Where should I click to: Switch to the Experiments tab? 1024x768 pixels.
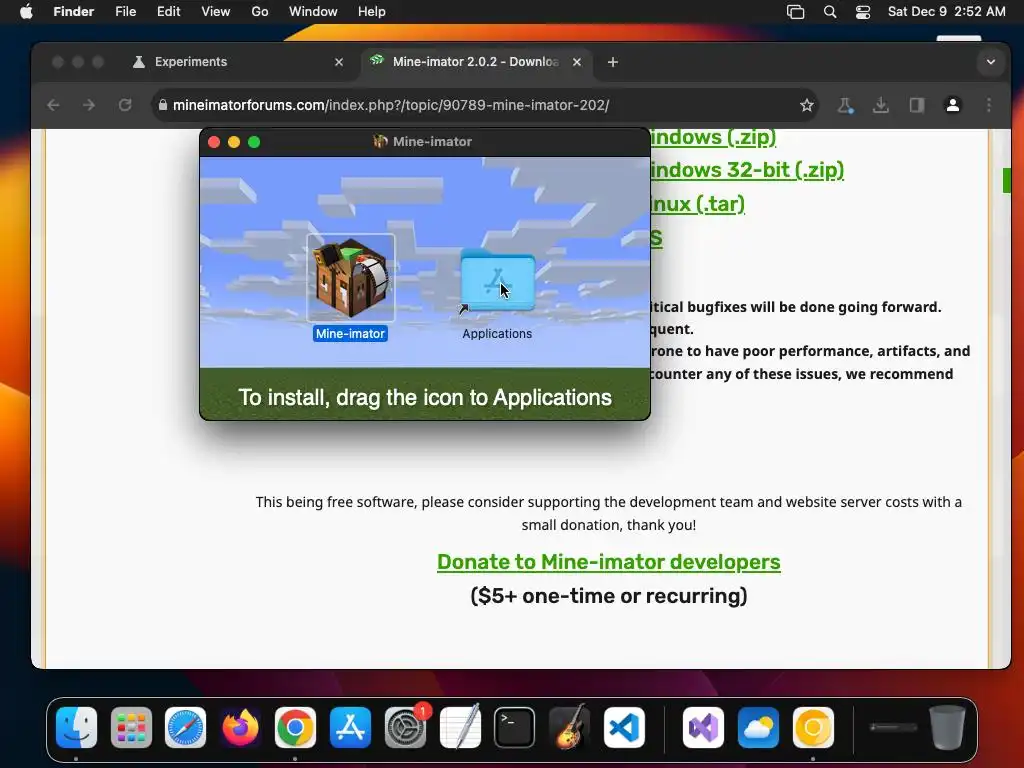coord(238,62)
